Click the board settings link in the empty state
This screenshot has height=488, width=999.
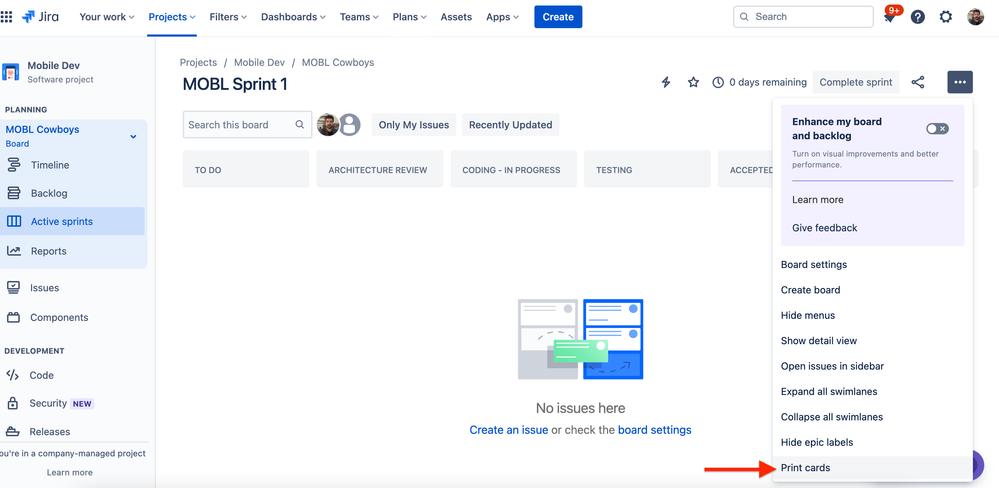click(654, 430)
